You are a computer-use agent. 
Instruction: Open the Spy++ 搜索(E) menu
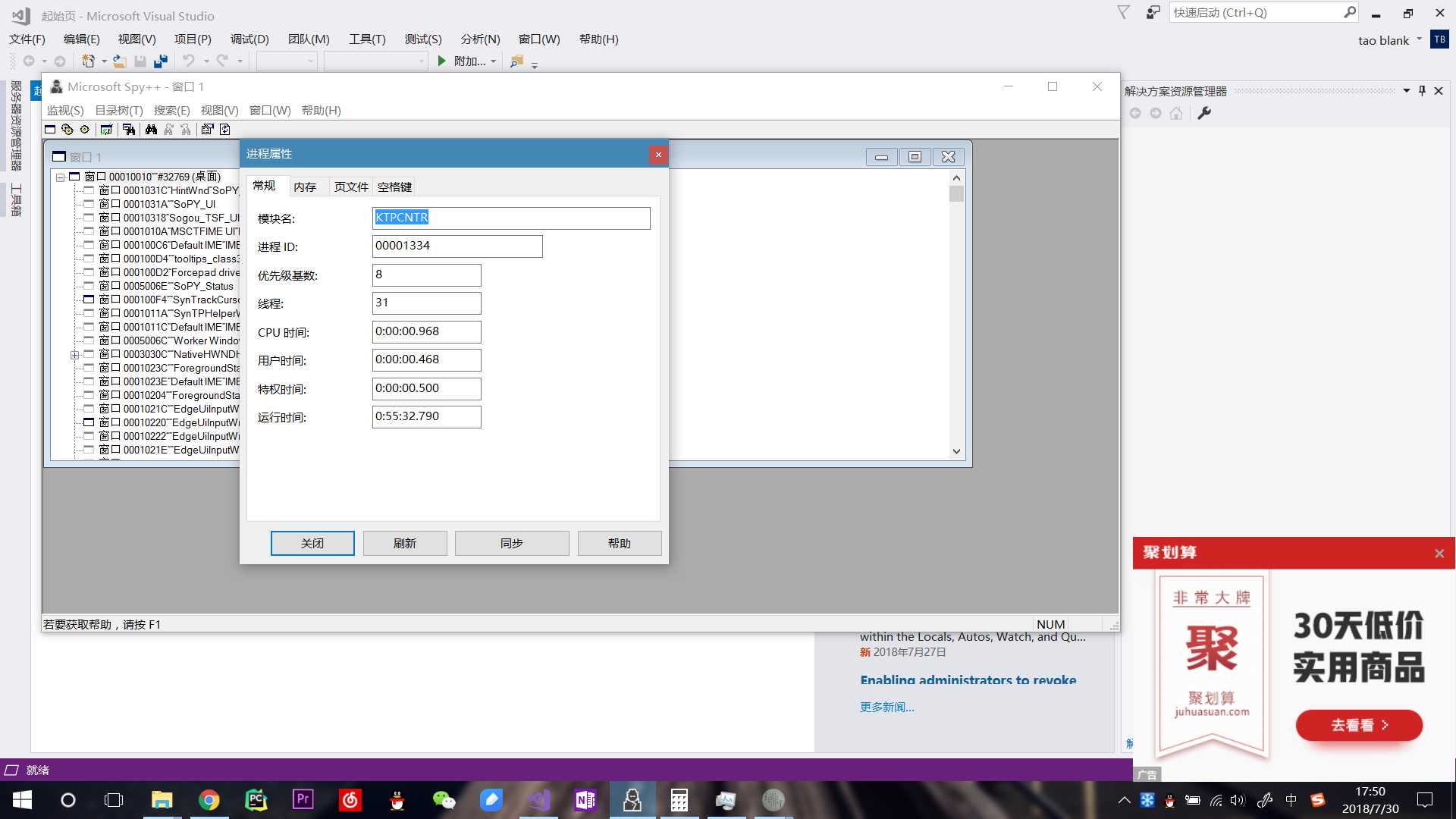pos(171,111)
